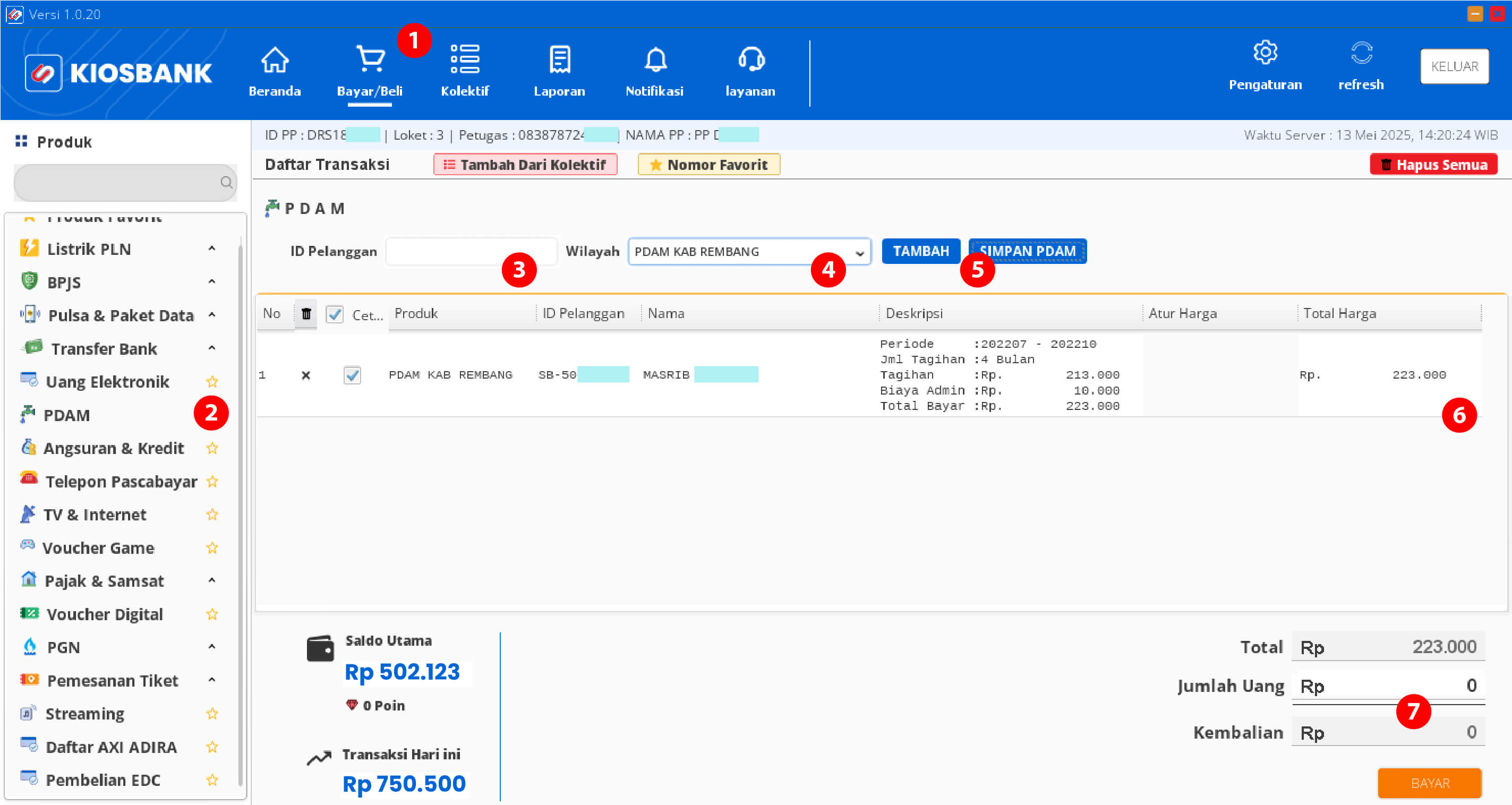Click the product search magnifier icon

(x=226, y=183)
